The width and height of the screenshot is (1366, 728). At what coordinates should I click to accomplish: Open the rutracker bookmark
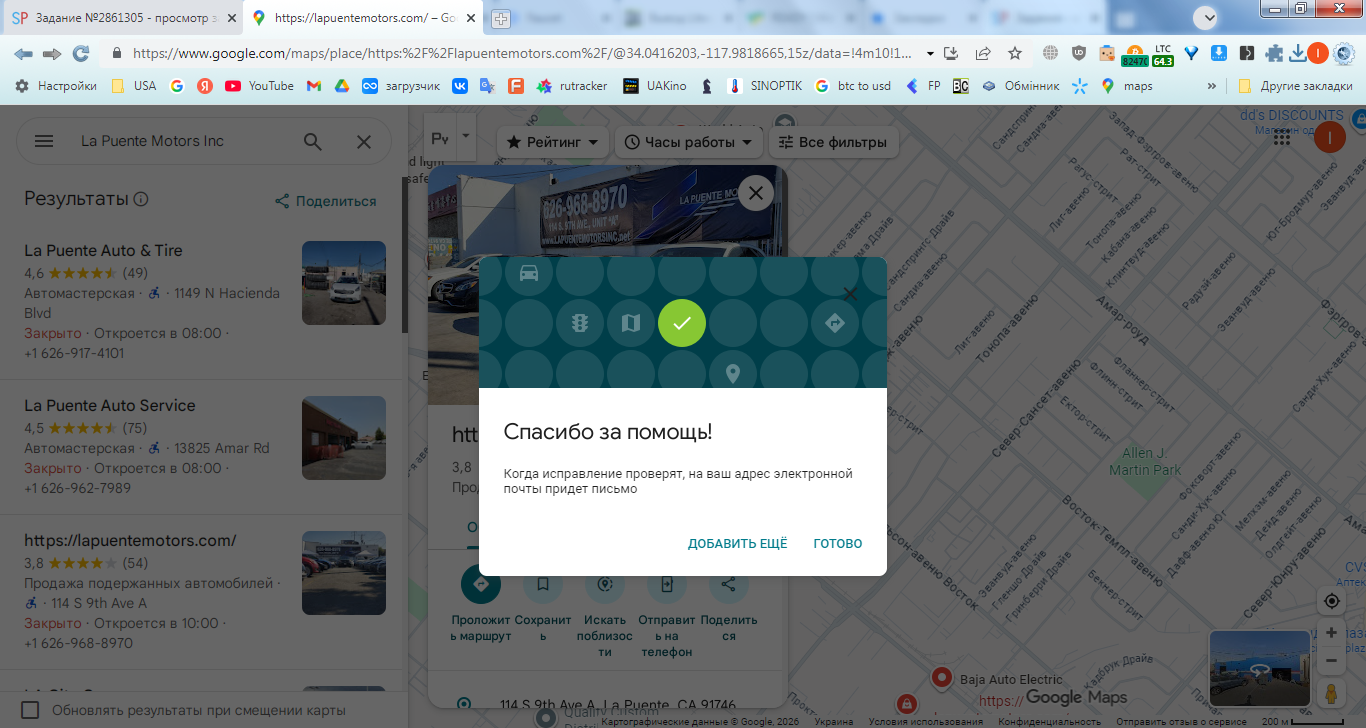tap(572, 86)
